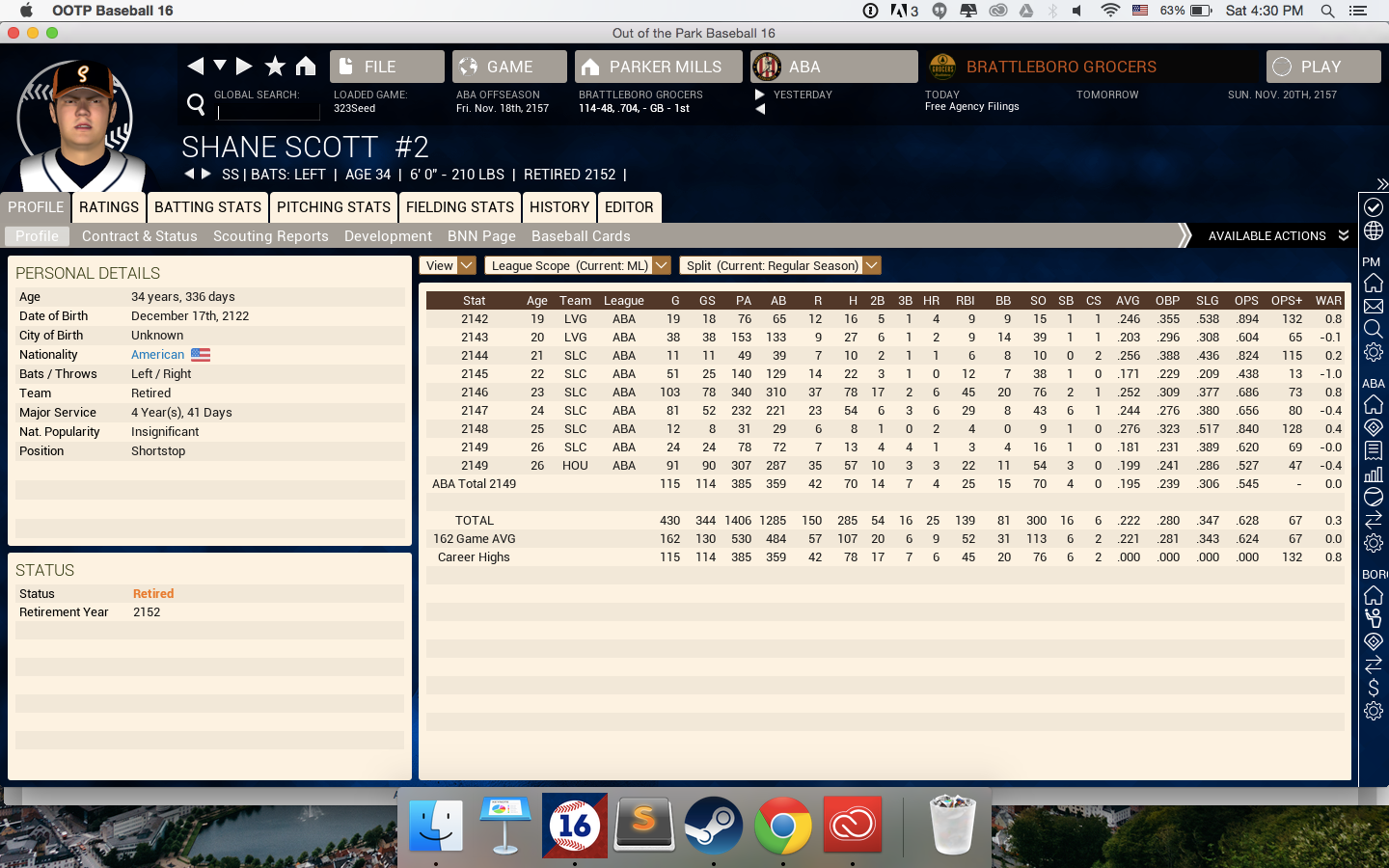This screenshot has height=868, width=1389.
Task: Open the Brattleboro Grocers team menu
Action: coord(1060,67)
